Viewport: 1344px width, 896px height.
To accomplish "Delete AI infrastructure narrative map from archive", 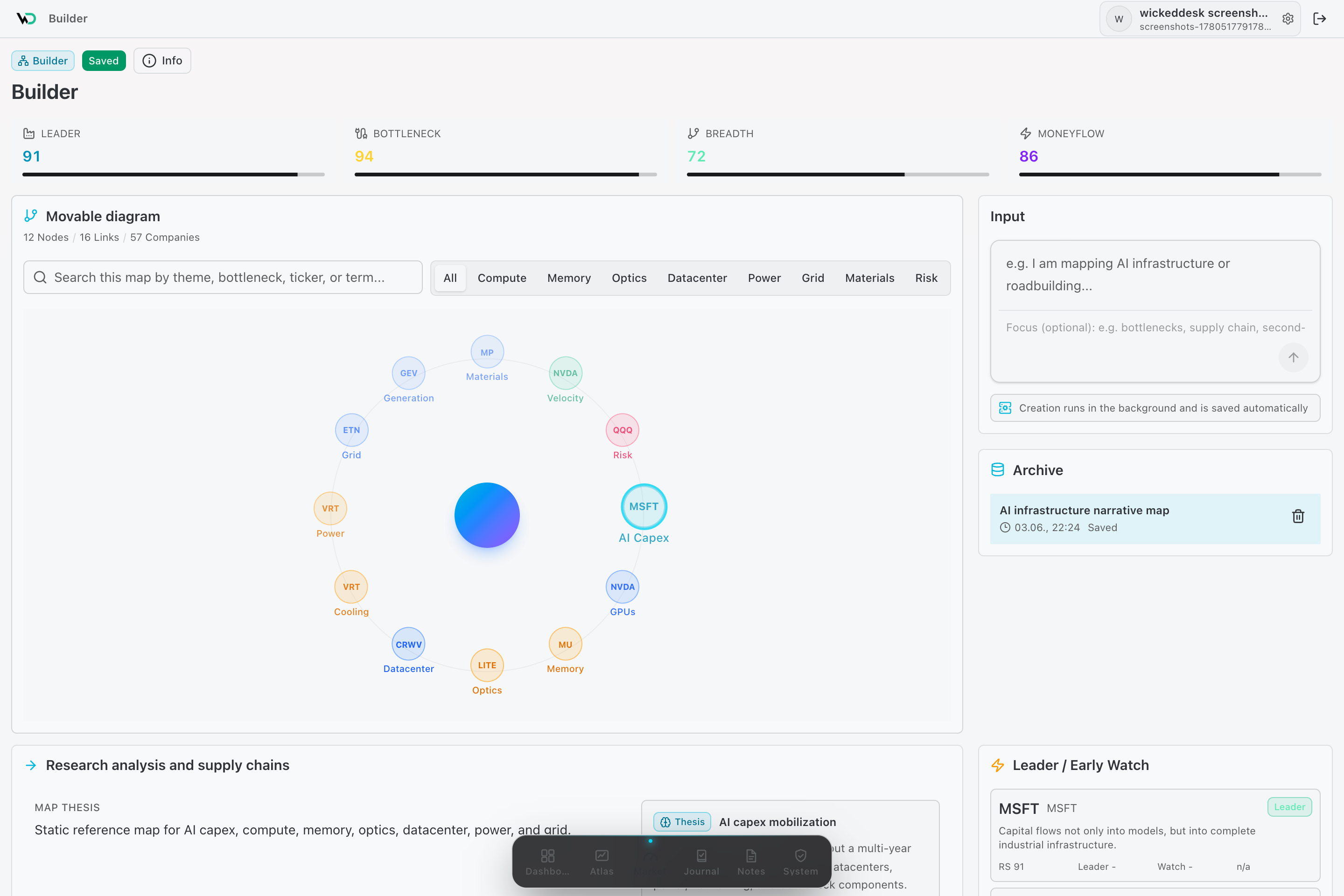I will (1298, 517).
